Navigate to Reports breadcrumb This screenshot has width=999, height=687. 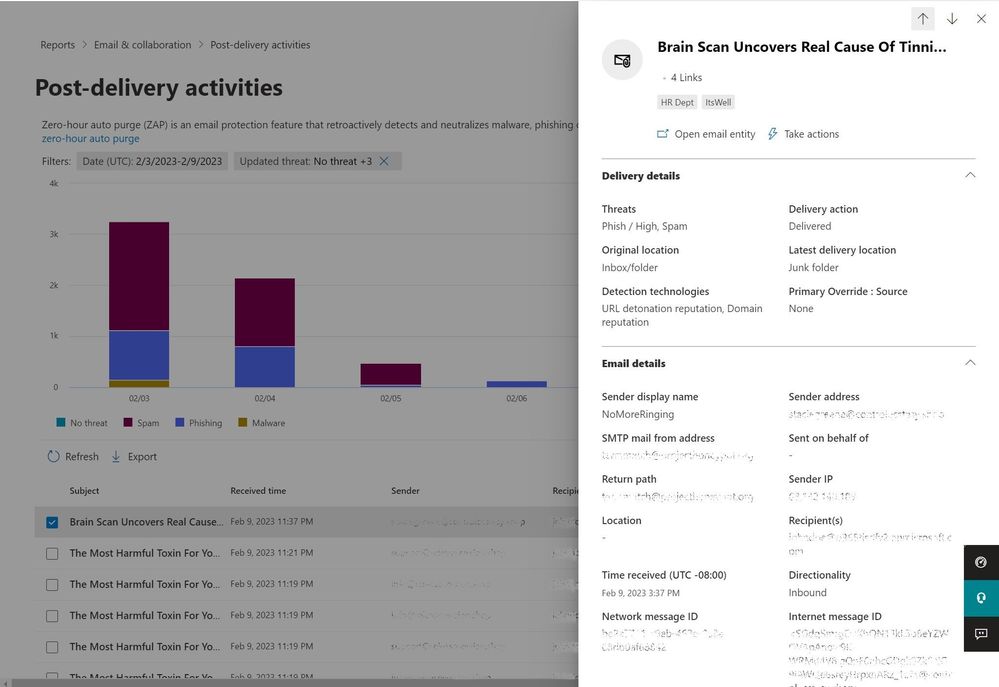pyautogui.click(x=57, y=45)
